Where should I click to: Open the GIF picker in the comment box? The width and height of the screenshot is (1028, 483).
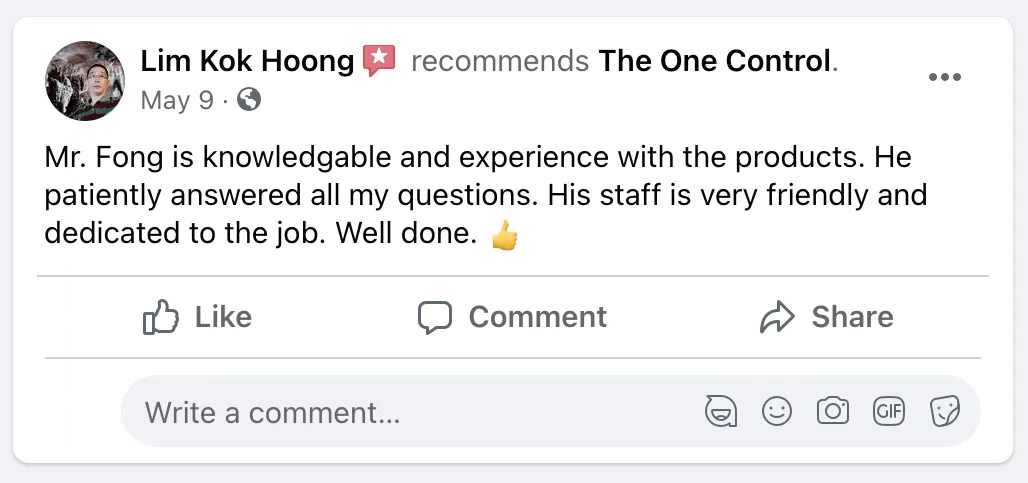[x=889, y=411]
